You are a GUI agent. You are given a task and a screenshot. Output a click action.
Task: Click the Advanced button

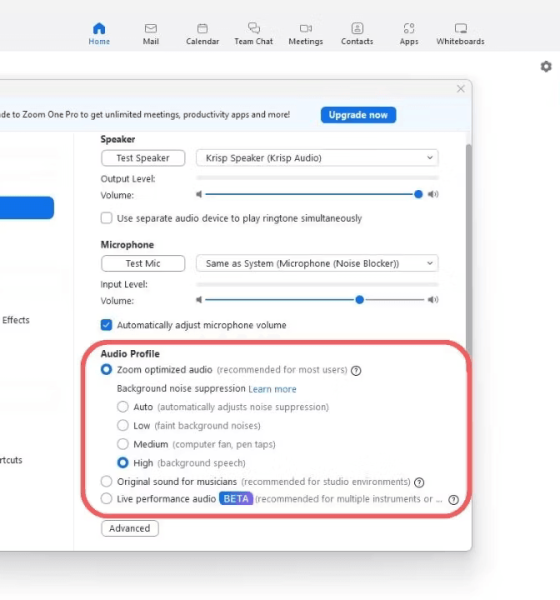130,528
